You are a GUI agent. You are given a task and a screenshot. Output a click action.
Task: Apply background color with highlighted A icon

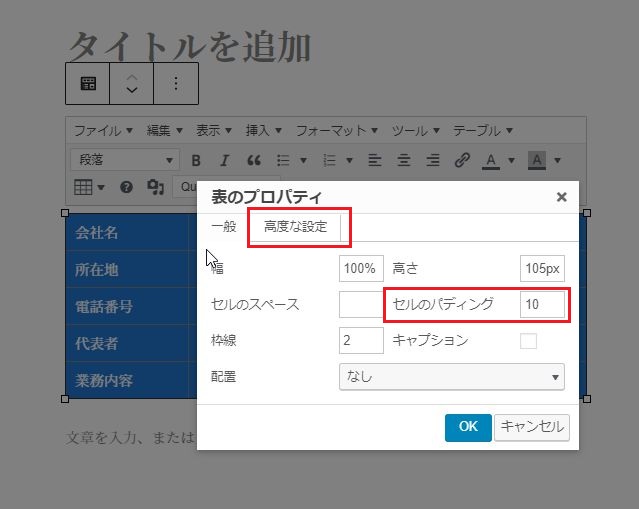click(x=537, y=161)
